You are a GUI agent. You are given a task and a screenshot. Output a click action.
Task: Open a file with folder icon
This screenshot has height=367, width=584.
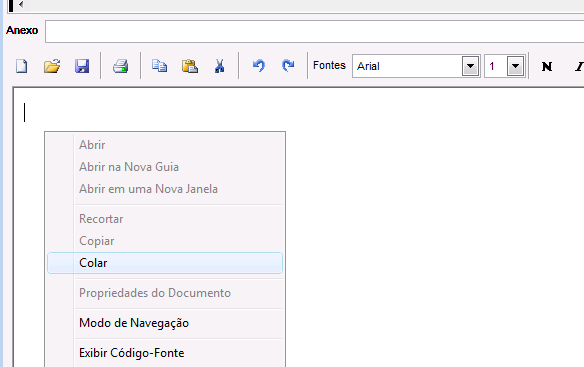pos(52,66)
